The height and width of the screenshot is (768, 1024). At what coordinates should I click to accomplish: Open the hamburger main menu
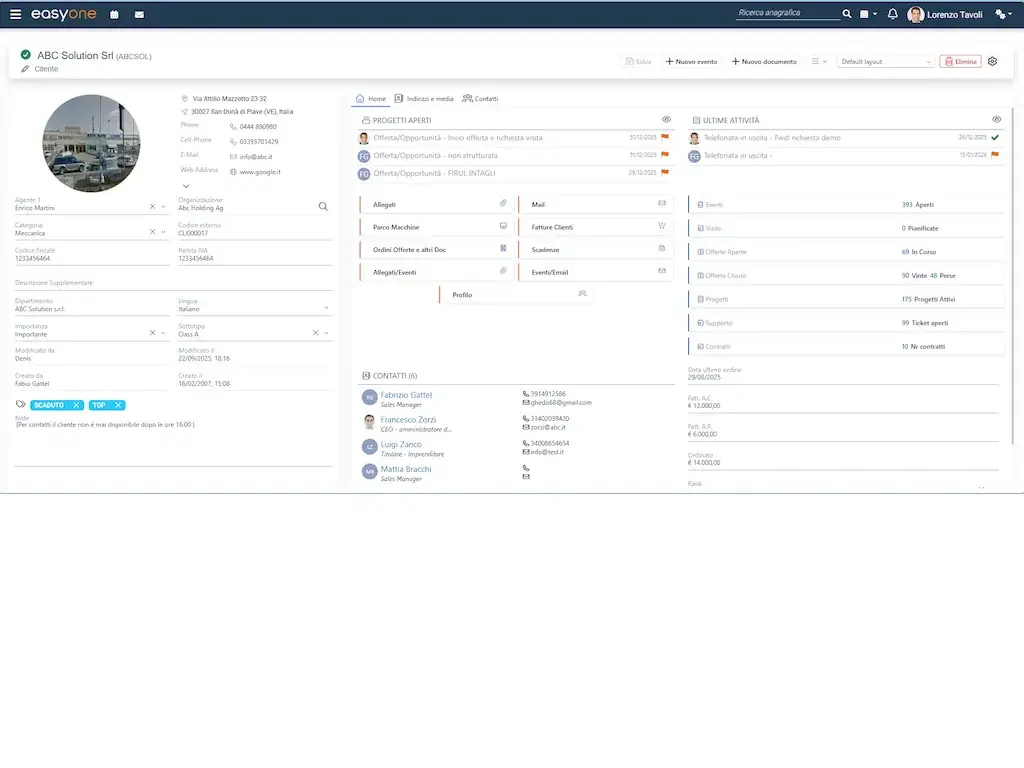click(15, 15)
